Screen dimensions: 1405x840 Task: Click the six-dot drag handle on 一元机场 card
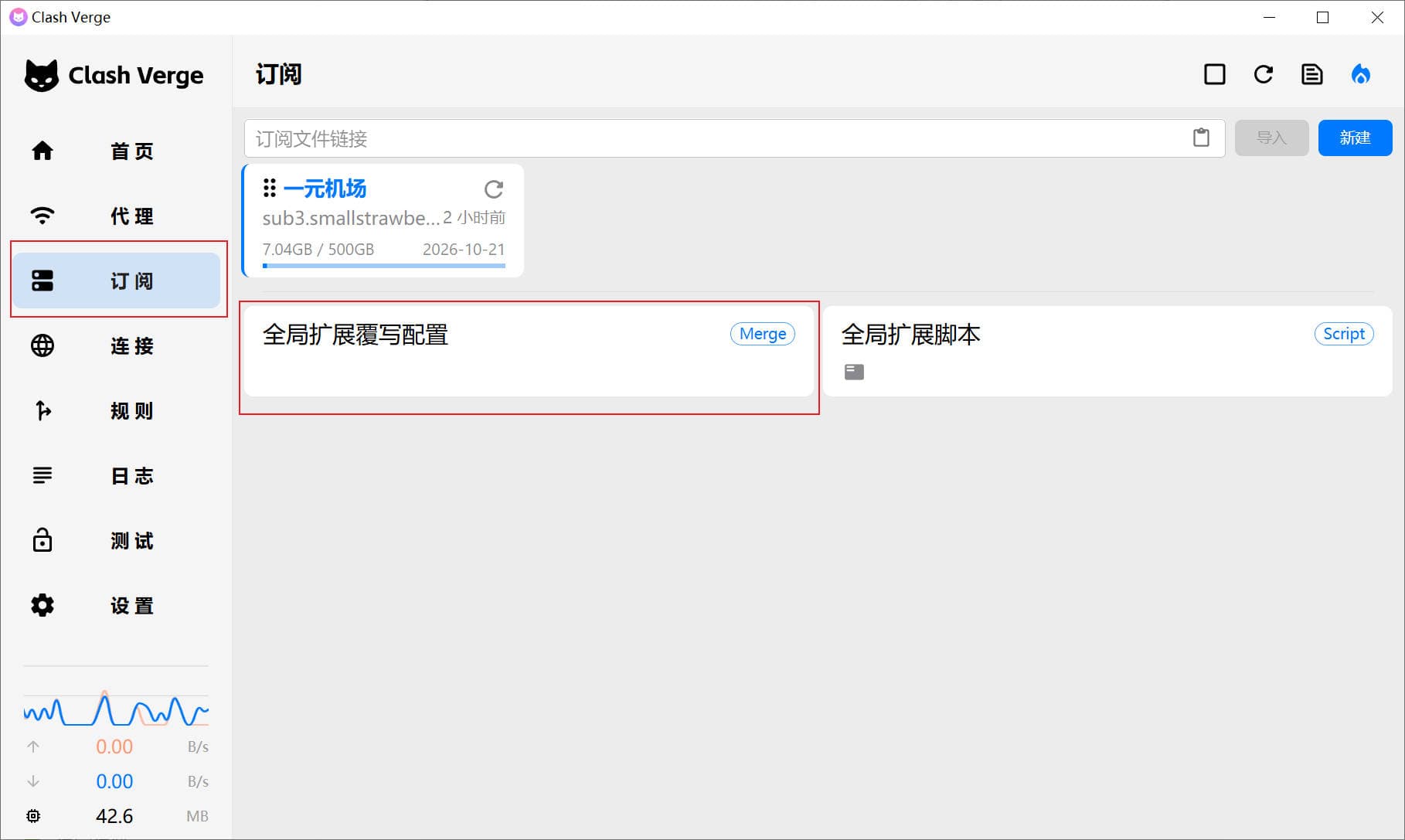coord(268,188)
